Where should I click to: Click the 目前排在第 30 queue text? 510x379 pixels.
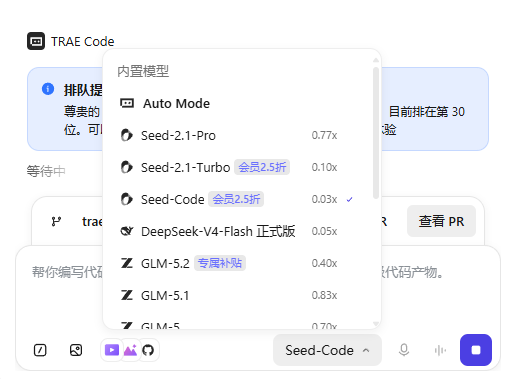click(427, 112)
